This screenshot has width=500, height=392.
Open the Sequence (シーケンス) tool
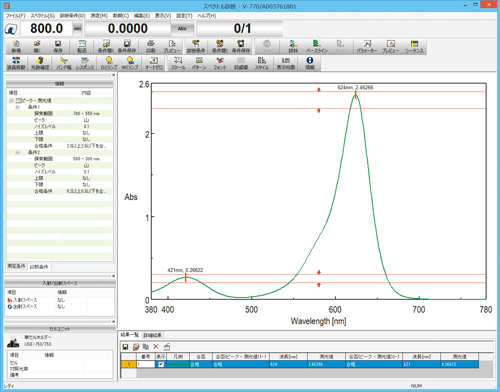[x=414, y=46]
